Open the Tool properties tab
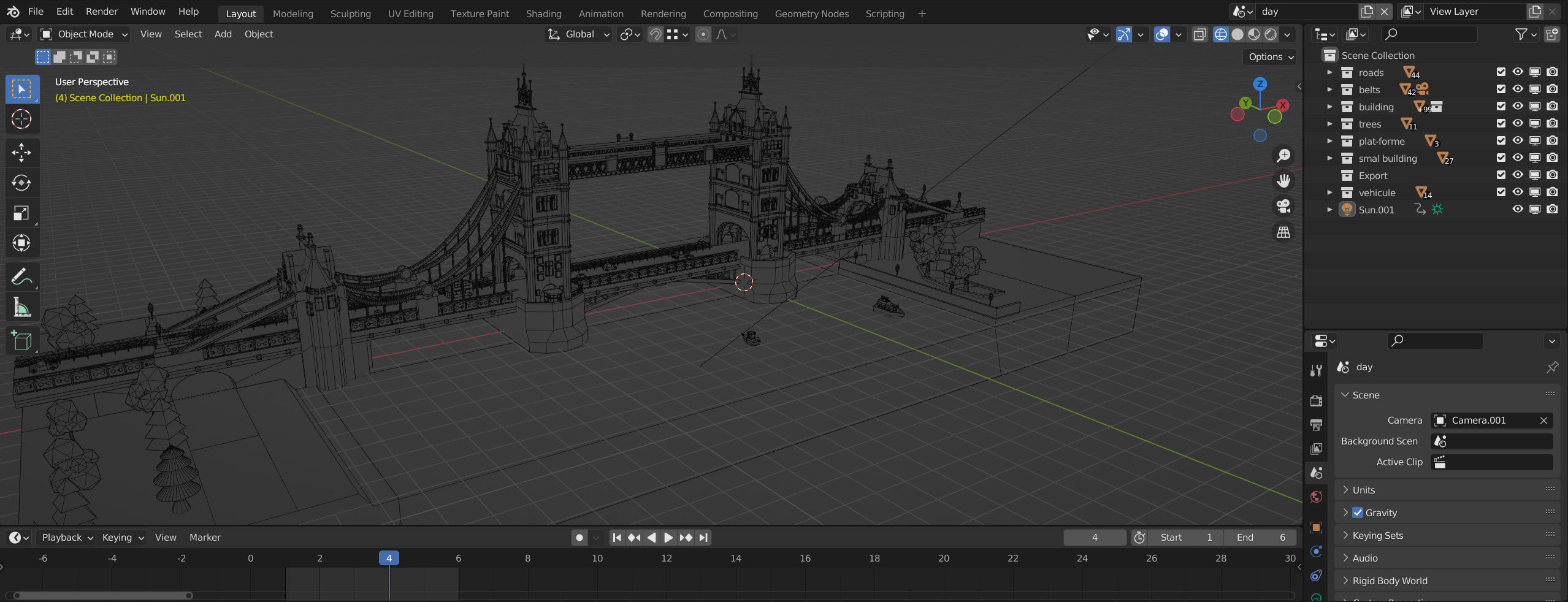 [1316, 370]
